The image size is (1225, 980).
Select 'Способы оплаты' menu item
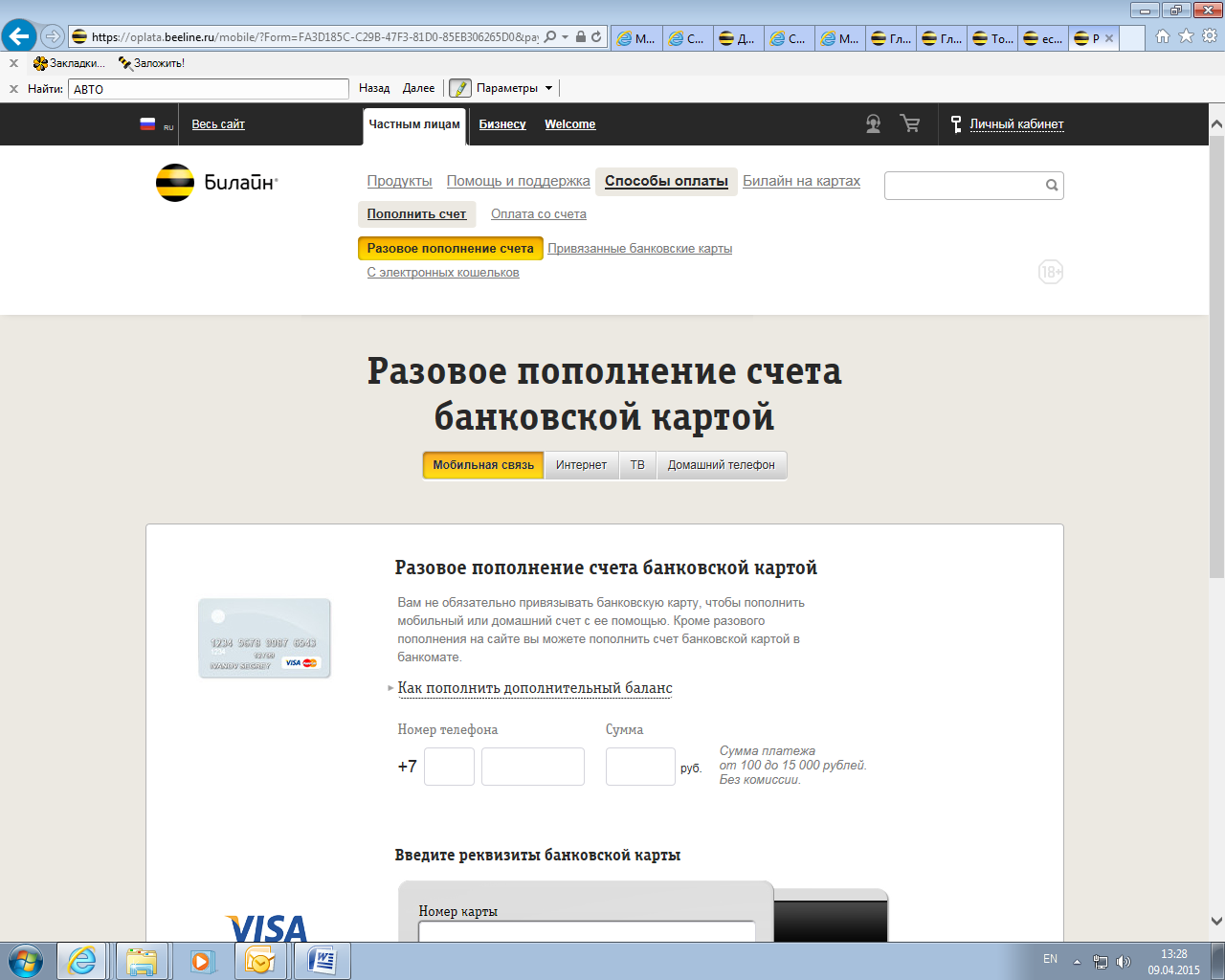tap(666, 181)
